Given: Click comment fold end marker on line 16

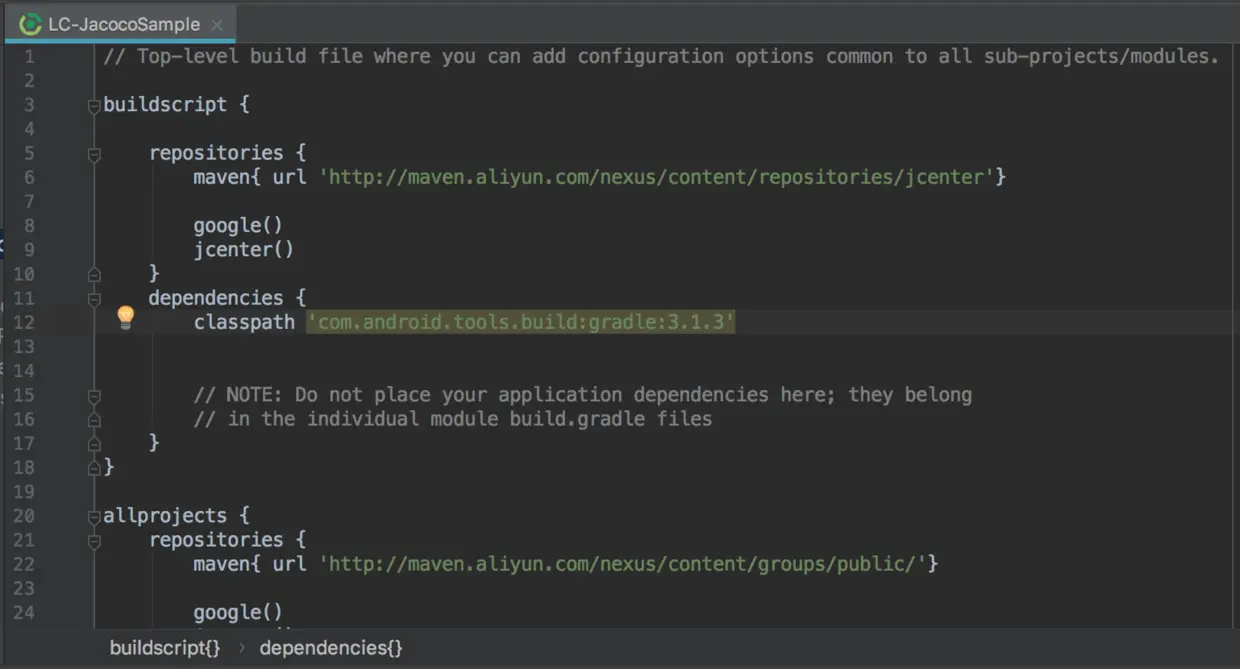Looking at the screenshot, I should click(x=94, y=420).
